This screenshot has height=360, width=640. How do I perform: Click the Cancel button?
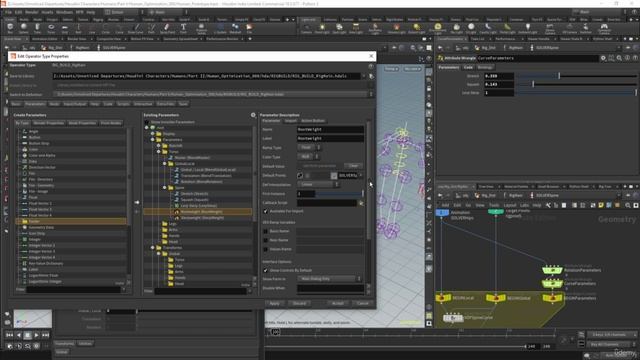(x=362, y=303)
